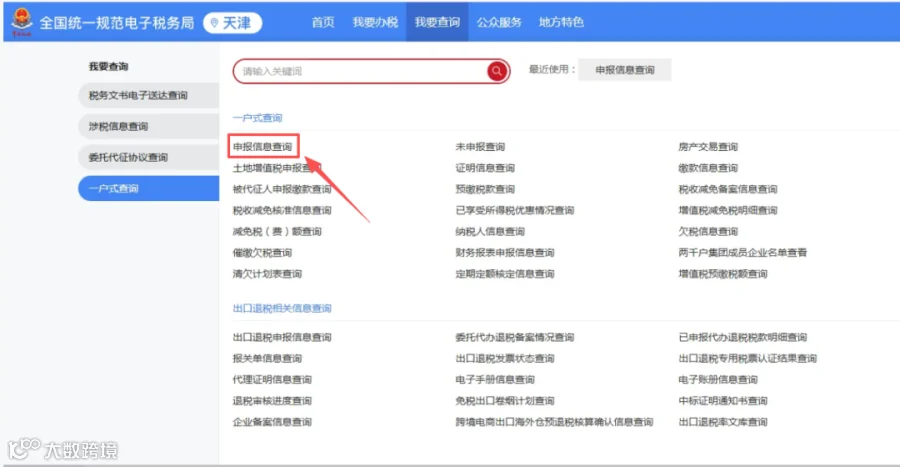This screenshot has height=467, width=900.
Task: Open 欠税信息查询 link
Action: pyautogui.click(x=708, y=232)
